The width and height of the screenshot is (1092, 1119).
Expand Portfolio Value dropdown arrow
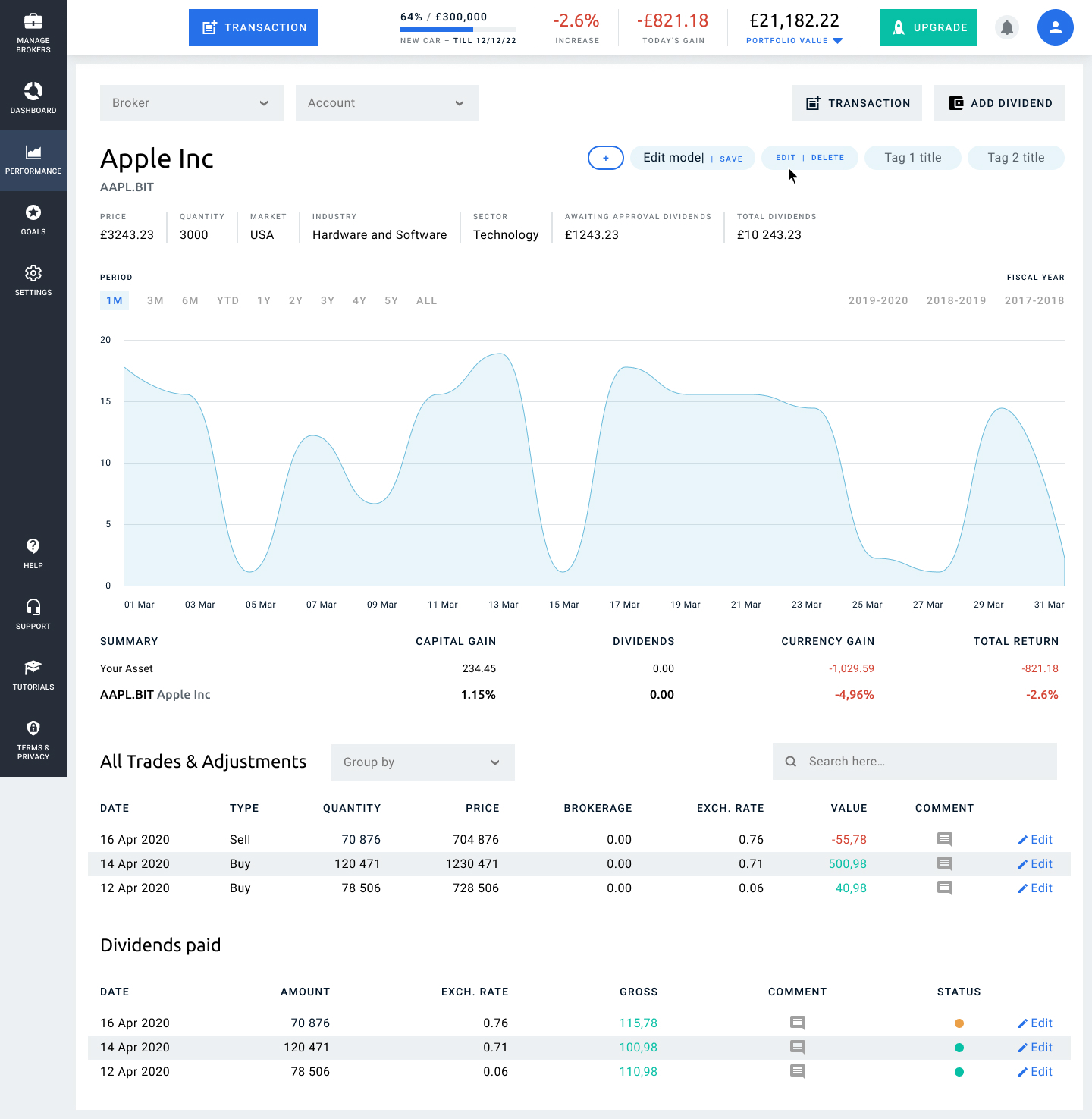click(x=837, y=41)
